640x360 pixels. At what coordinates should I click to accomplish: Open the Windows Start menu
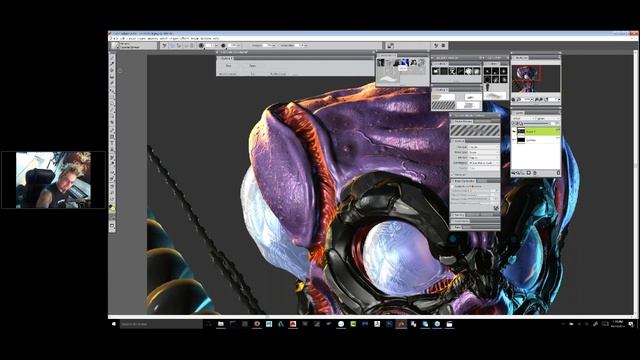point(114,324)
